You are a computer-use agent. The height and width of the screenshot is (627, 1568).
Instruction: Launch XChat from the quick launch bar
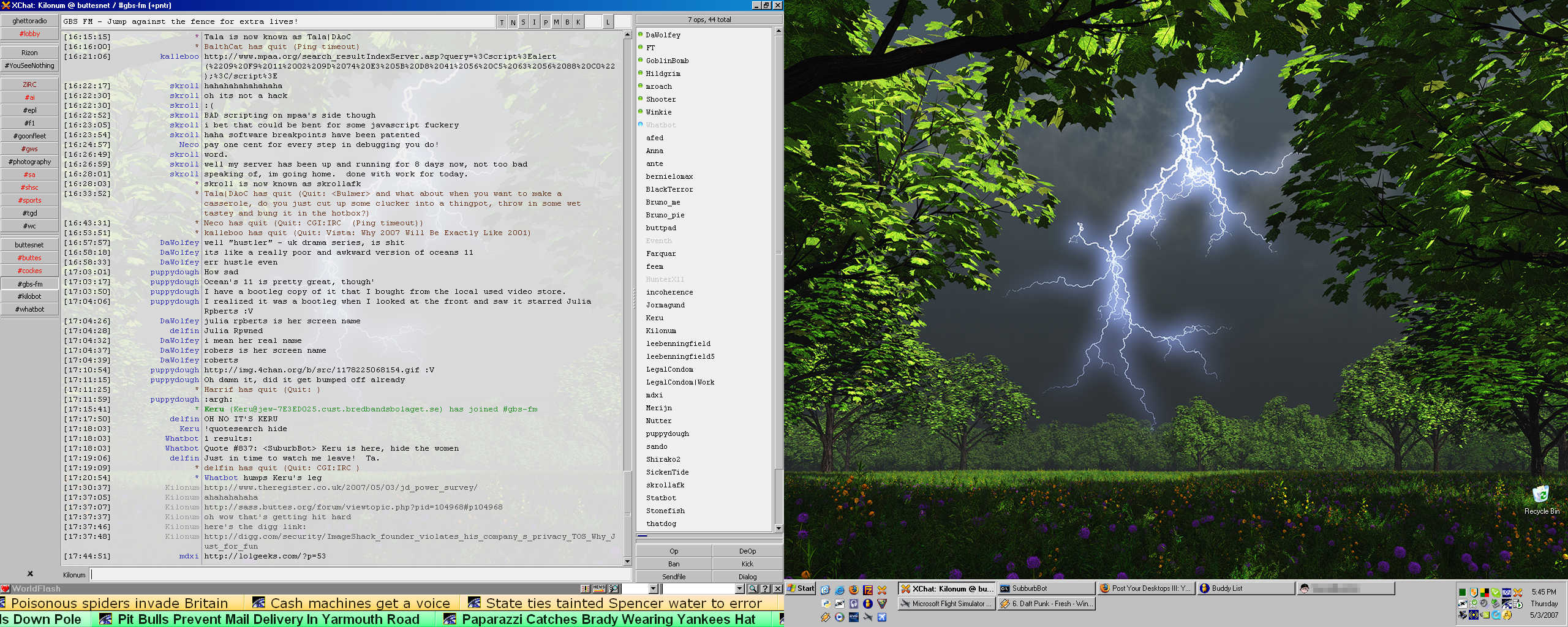(881, 590)
